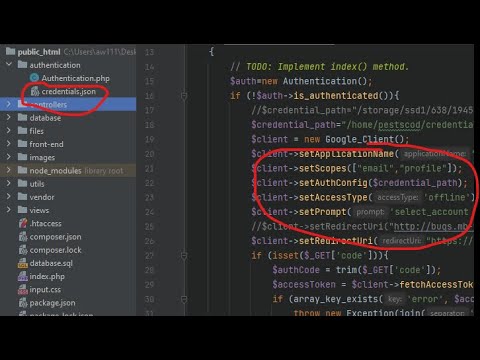This screenshot has width=480, height=360.
Task: Open the index.php file icon
Action: 23,276
